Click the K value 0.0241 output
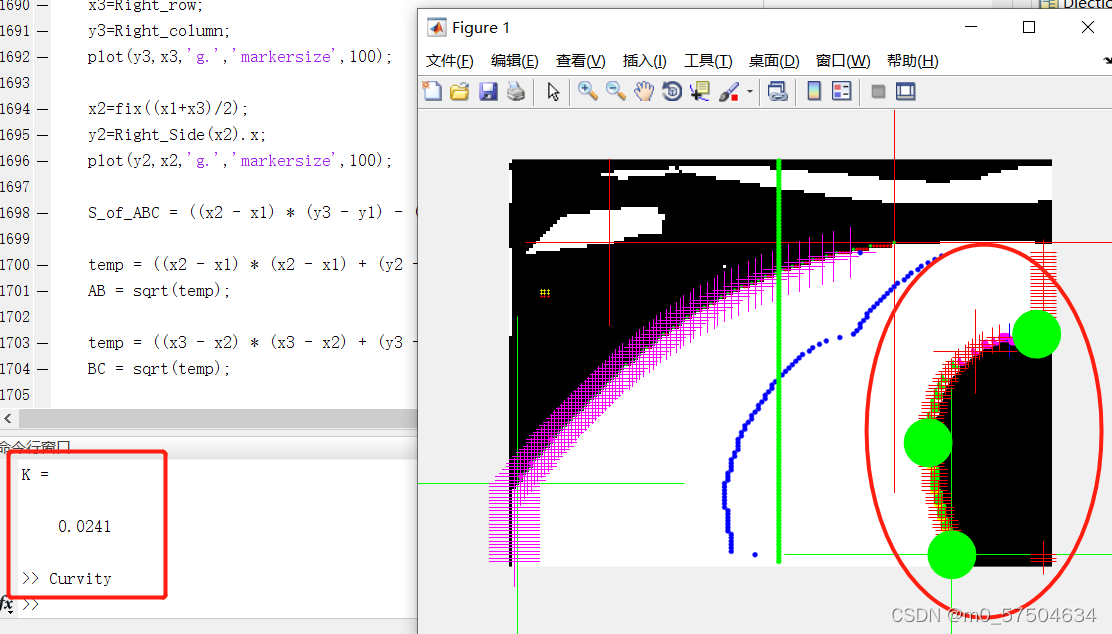The width and height of the screenshot is (1112, 634). 84,526
